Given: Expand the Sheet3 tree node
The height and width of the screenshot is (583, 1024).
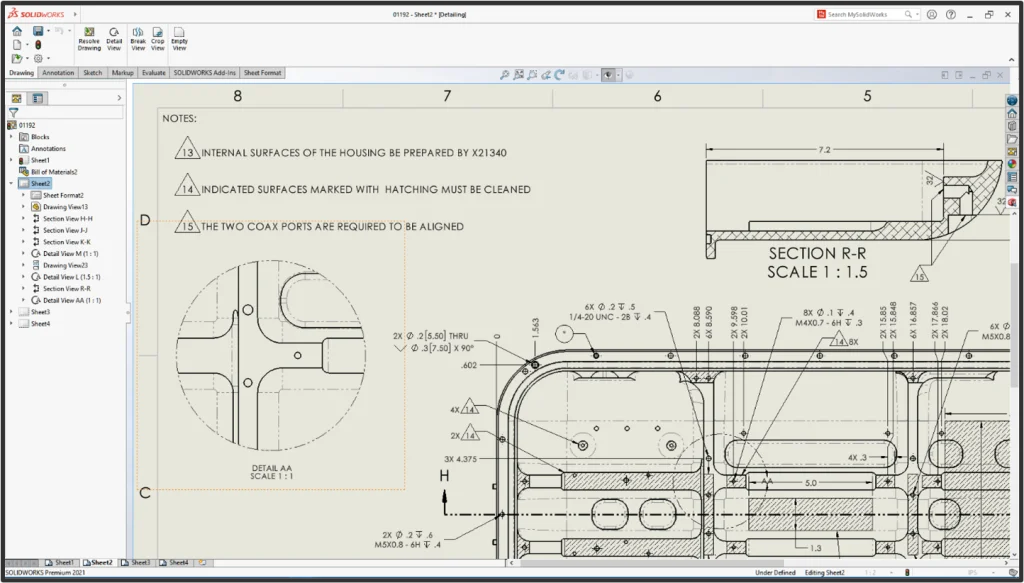Looking at the screenshot, I should (x=11, y=312).
